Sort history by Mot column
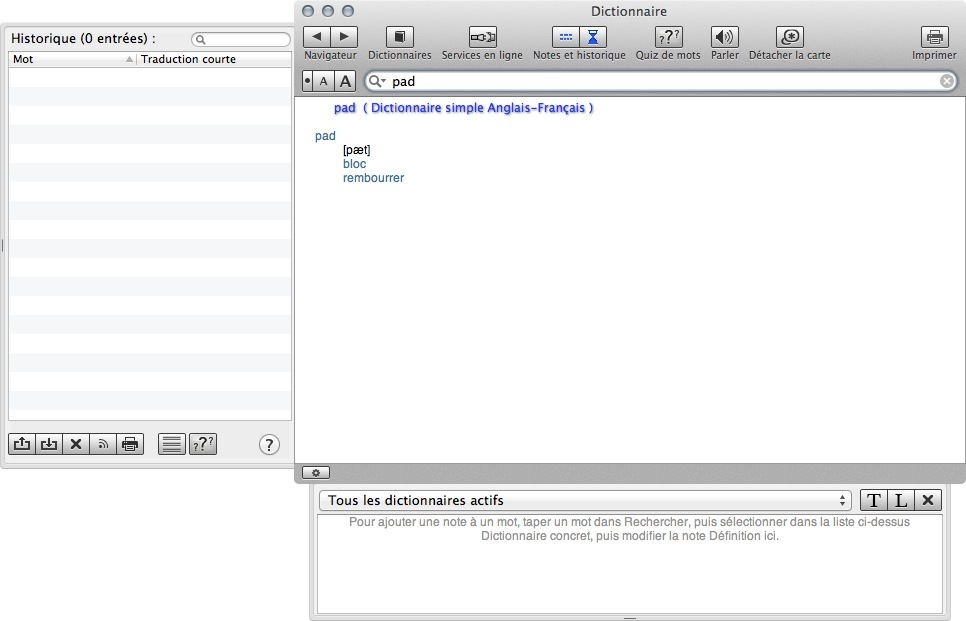This screenshot has width=966, height=621. point(73,59)
